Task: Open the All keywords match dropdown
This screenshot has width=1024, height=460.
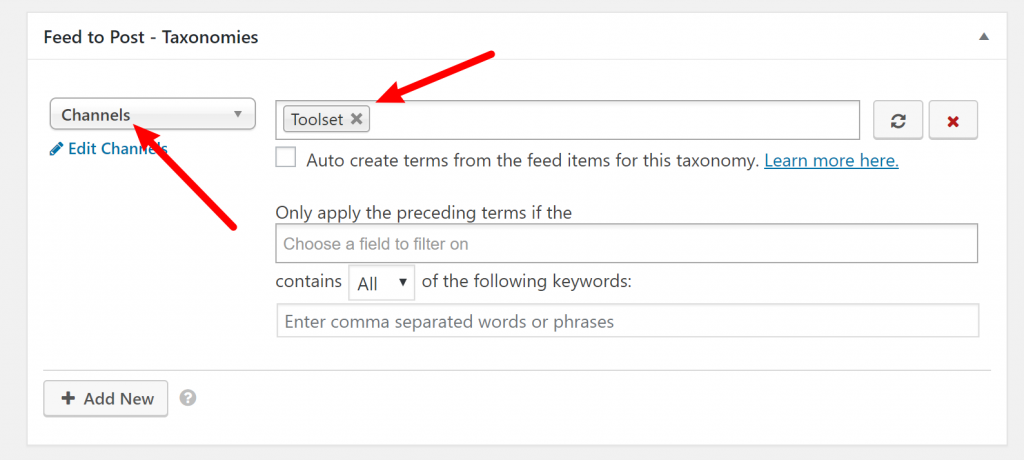Action: tap(381, 282)
